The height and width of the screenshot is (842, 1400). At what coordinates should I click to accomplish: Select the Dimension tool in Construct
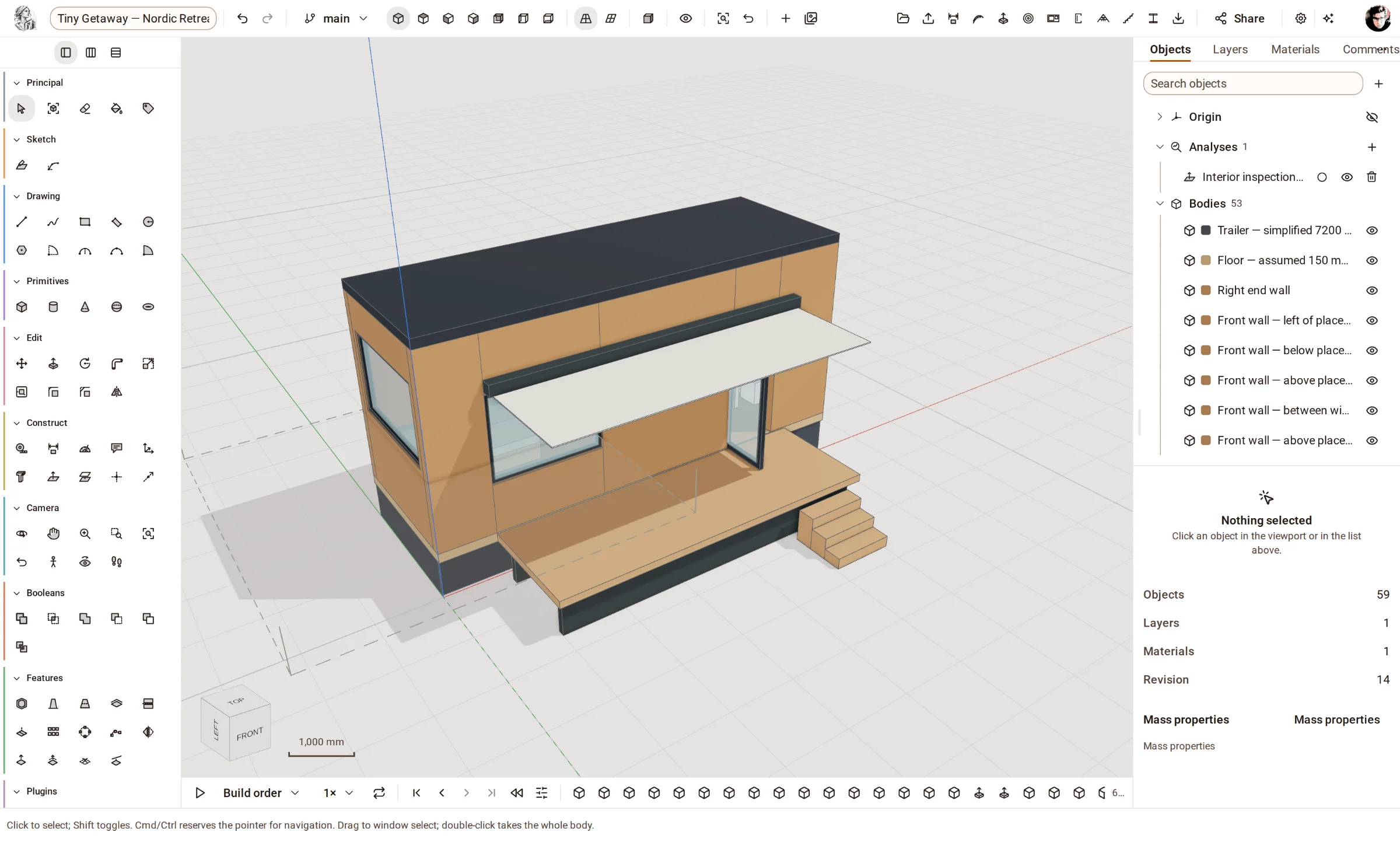[x=53, y=449]
